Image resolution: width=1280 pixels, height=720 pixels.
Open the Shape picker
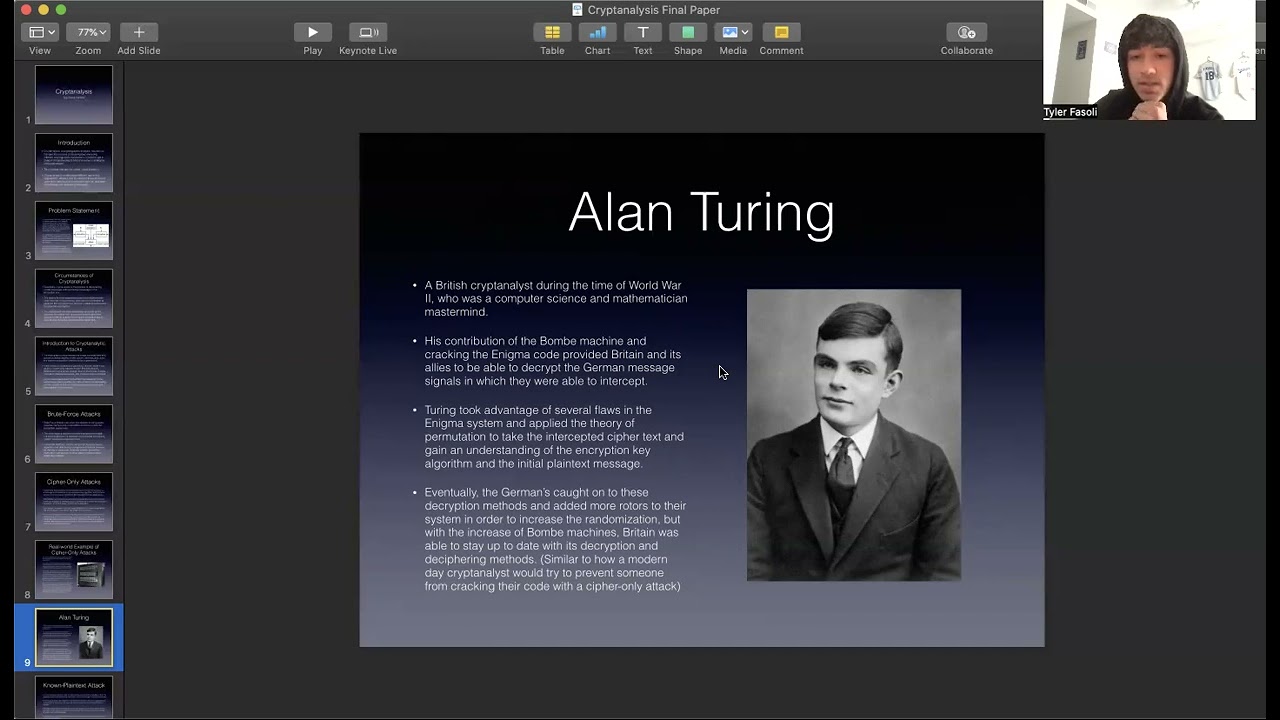[688, 33]
